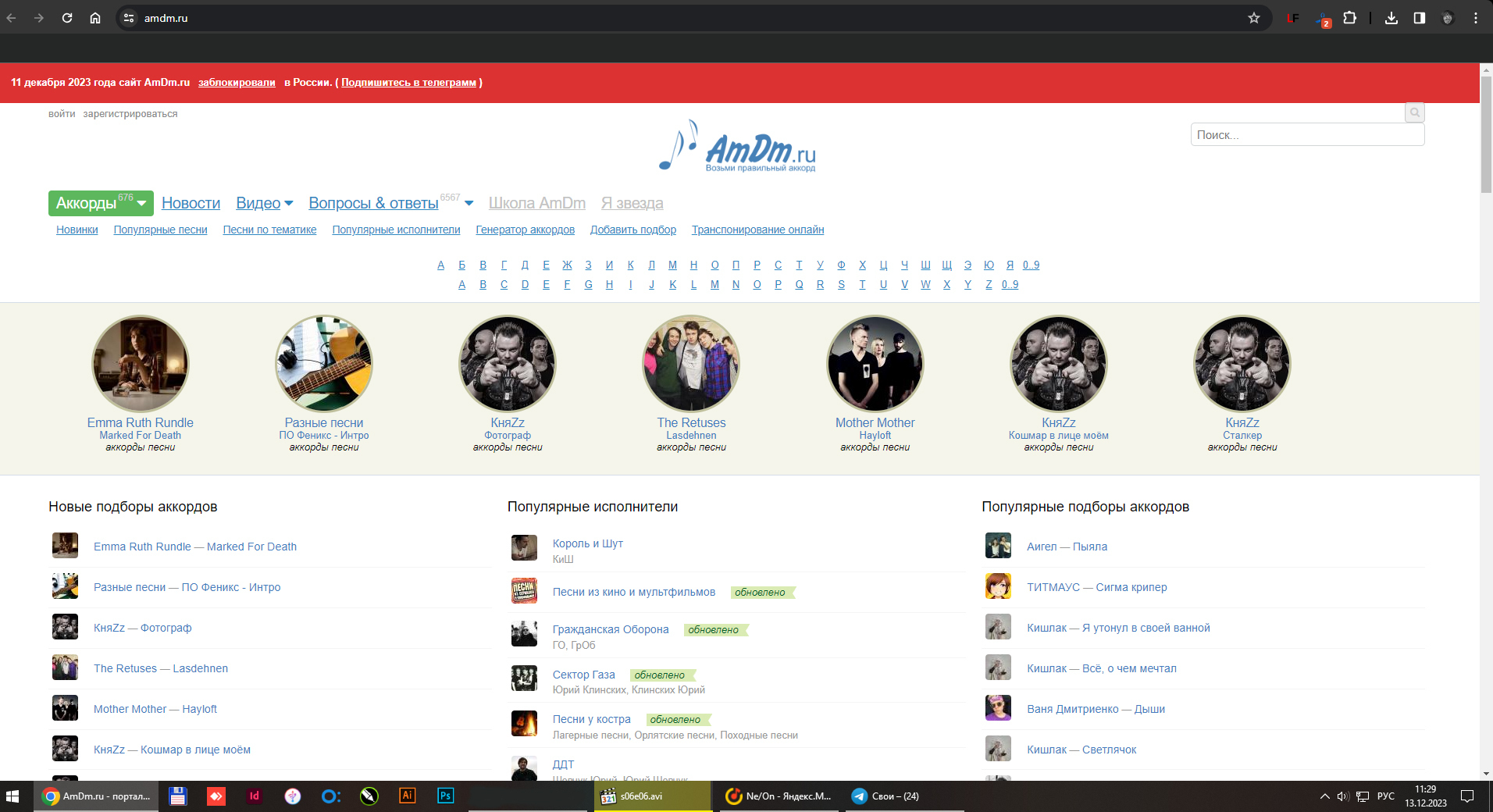Switch to Telegram Свои taskbar window
Screen dimensions: 1493x812
(x=904, y=796)
